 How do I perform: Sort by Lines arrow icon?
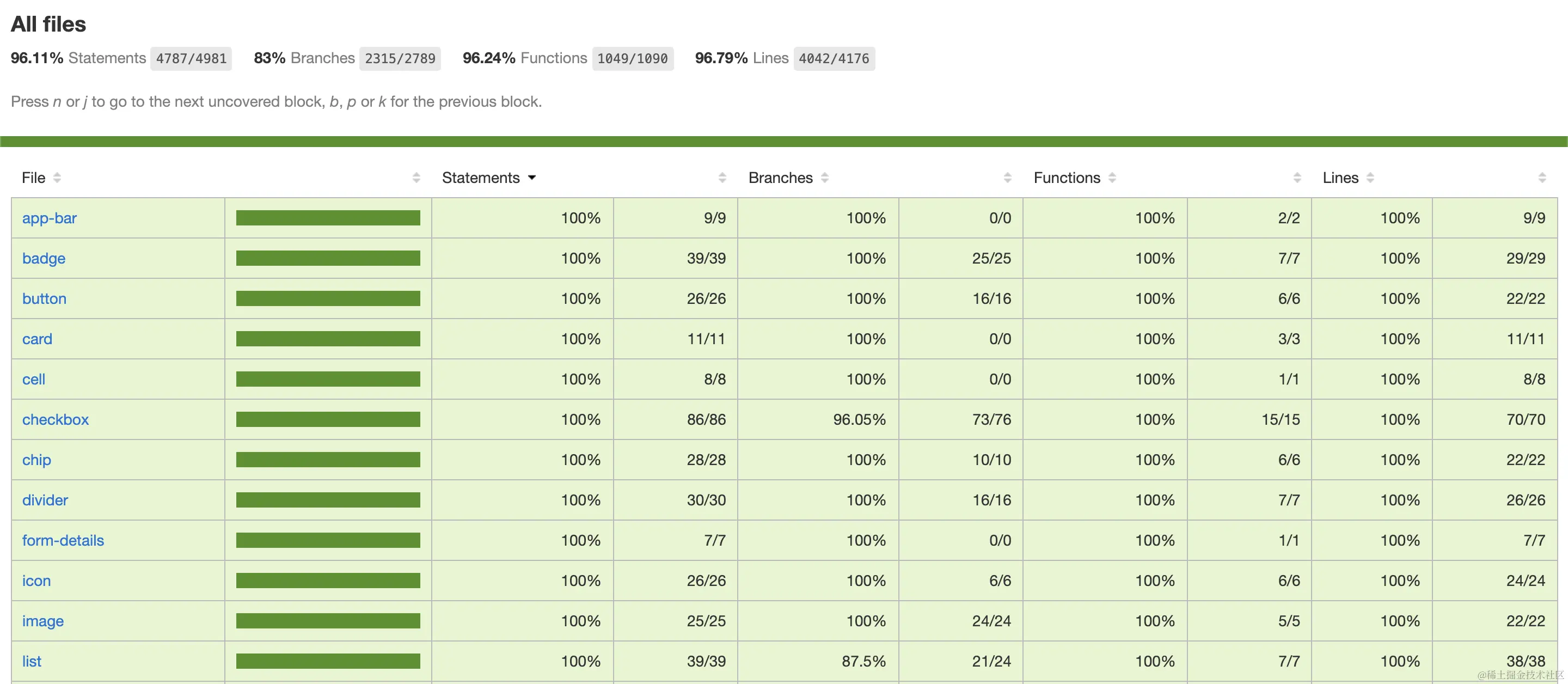[1370, 178]
